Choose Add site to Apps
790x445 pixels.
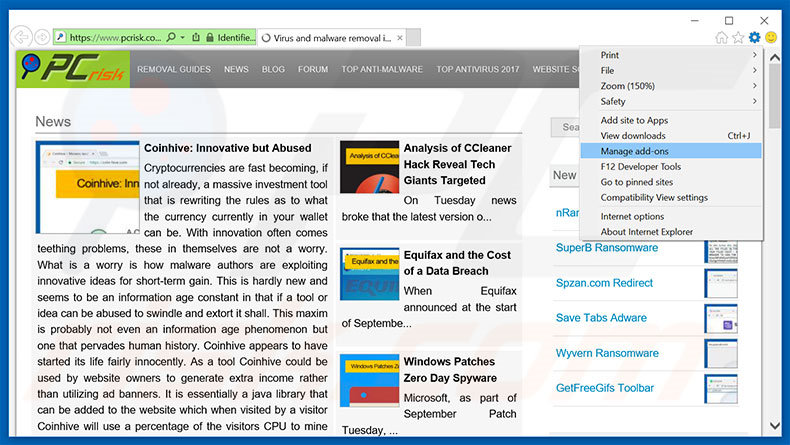tap(671, 120)
